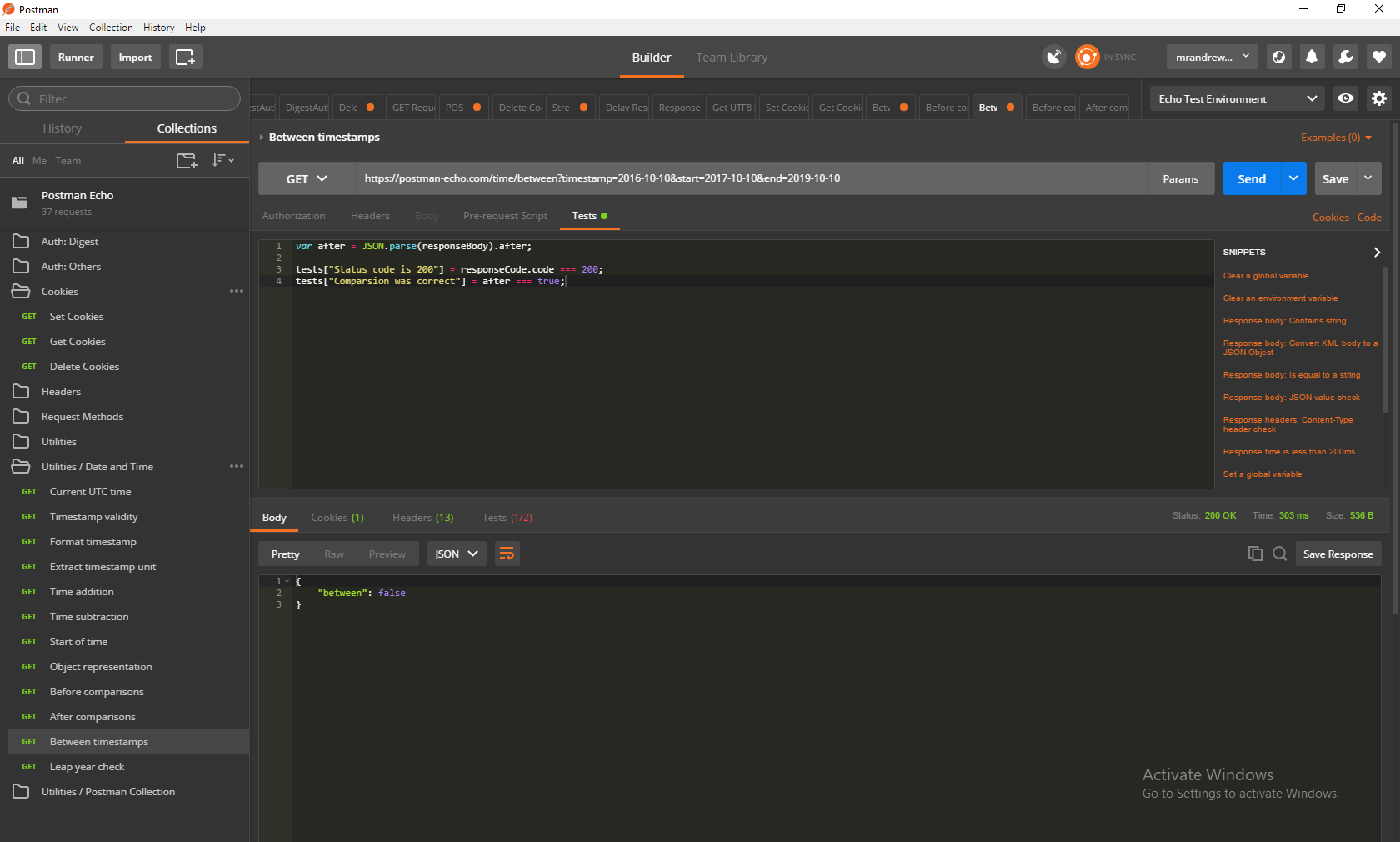This screenshot has height=842, width=1400.
Task: Open the Collection menu
Action: [111, 28]
